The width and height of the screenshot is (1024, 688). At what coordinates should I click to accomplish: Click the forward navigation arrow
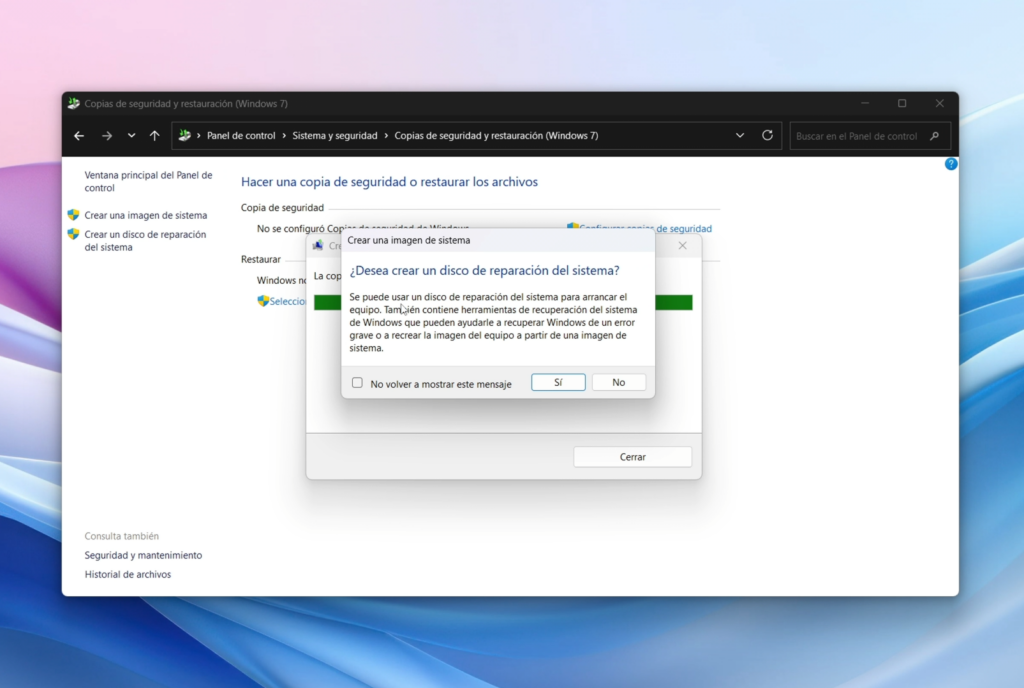click(106, 135)
